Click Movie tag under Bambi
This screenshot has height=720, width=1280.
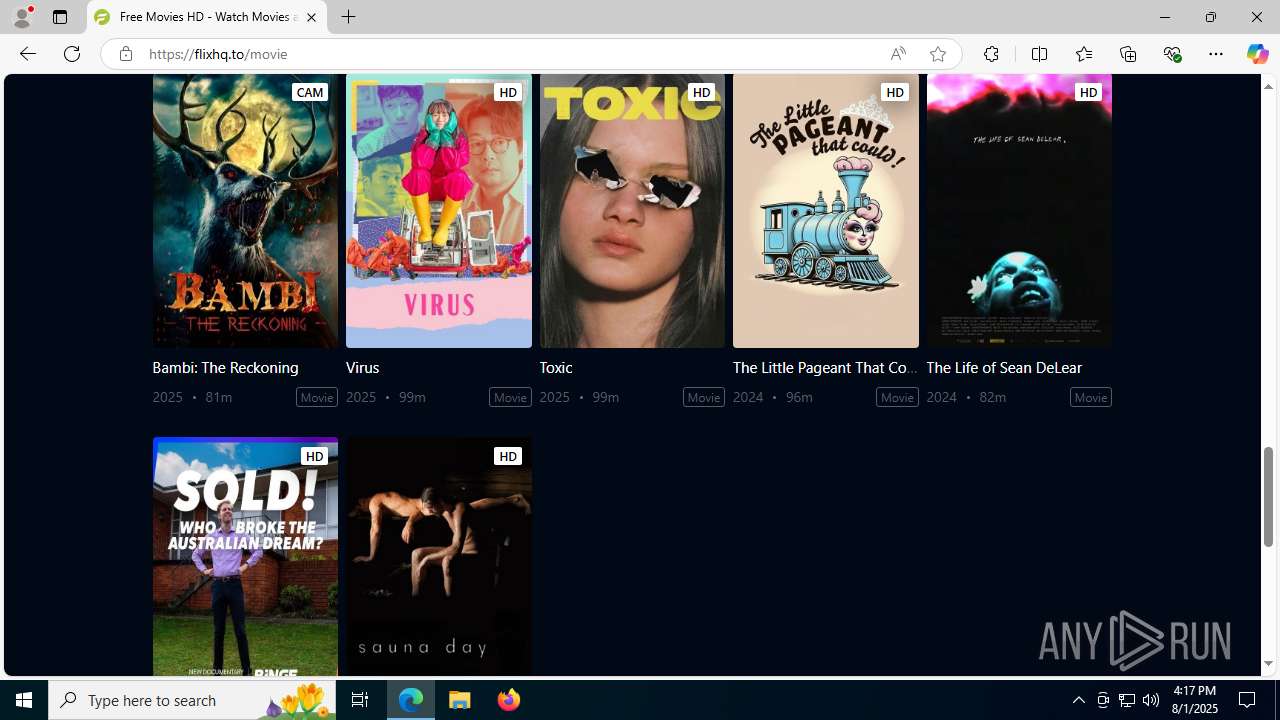pyautogui.click(x=317, y=397)
